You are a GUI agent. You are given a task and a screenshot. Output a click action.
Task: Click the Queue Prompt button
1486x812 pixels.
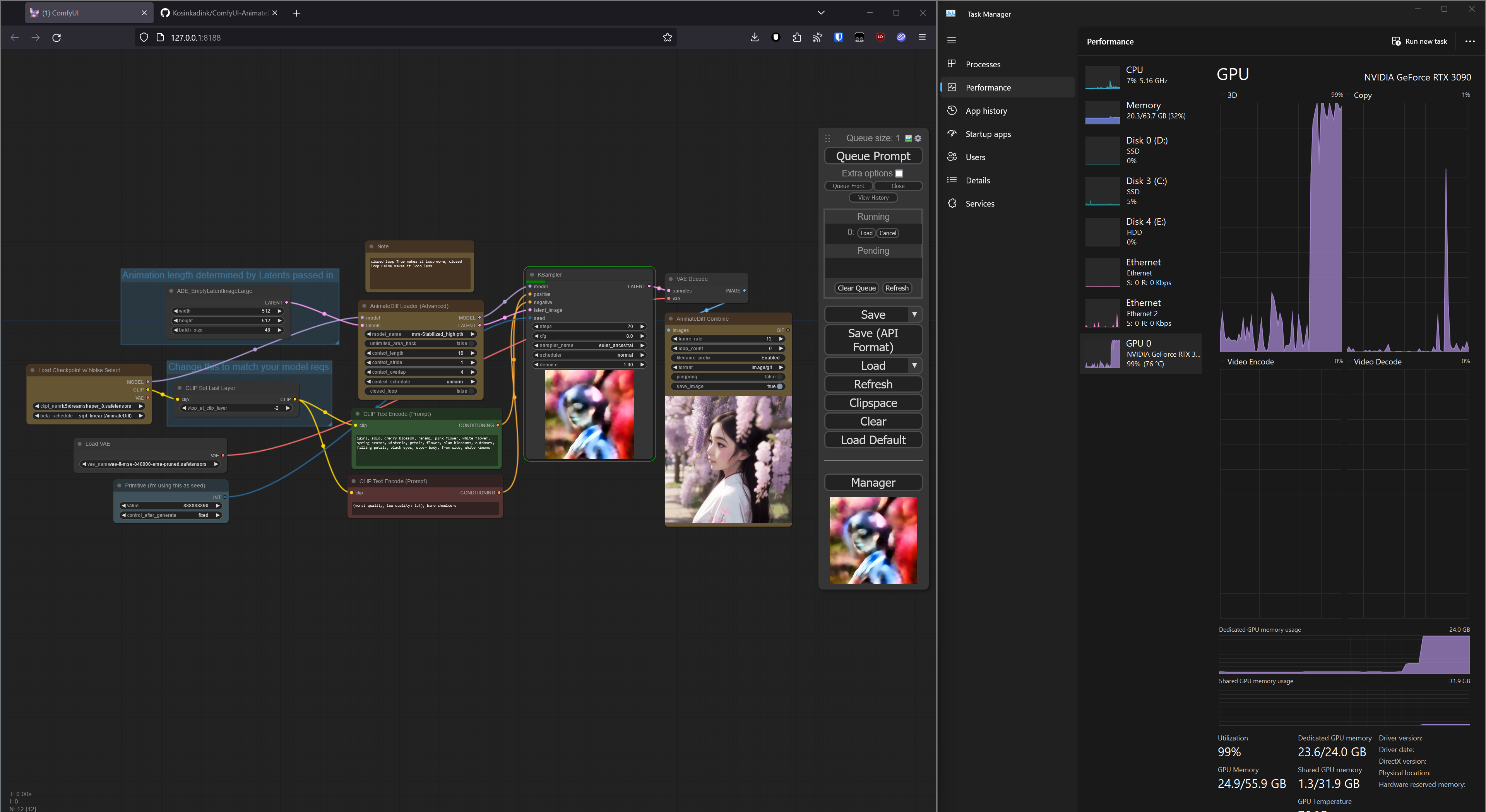pos(873,156)
